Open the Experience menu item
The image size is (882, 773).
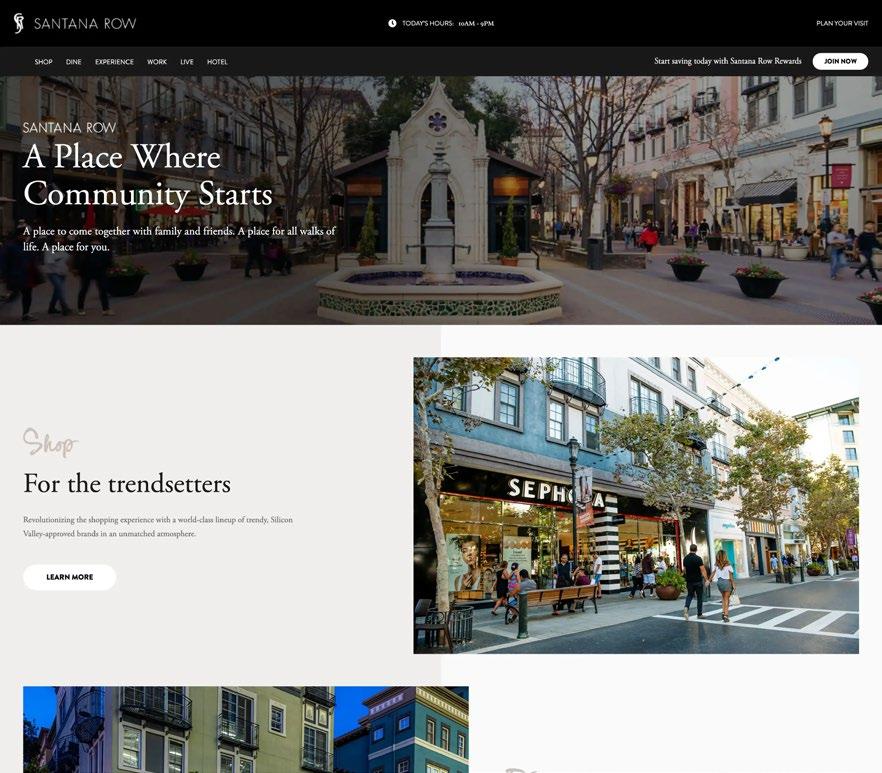(x=114, y=62)
